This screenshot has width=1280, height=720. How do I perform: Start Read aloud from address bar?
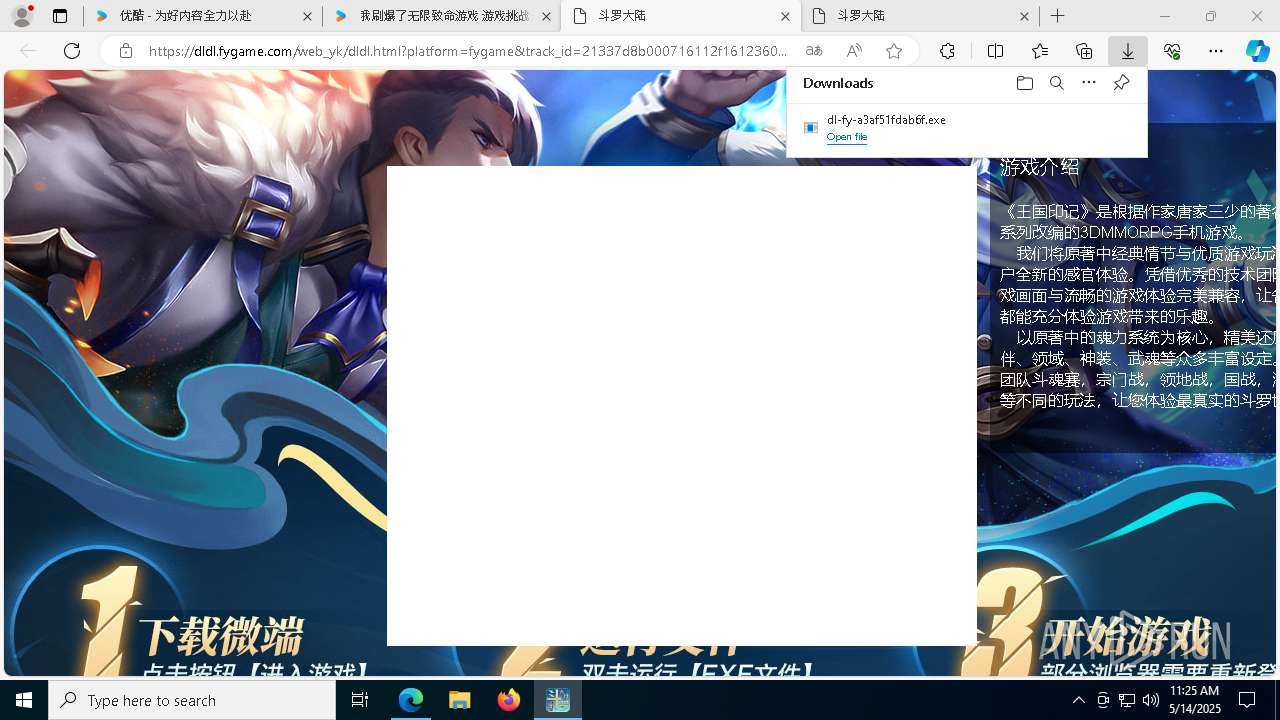point(854,51)
